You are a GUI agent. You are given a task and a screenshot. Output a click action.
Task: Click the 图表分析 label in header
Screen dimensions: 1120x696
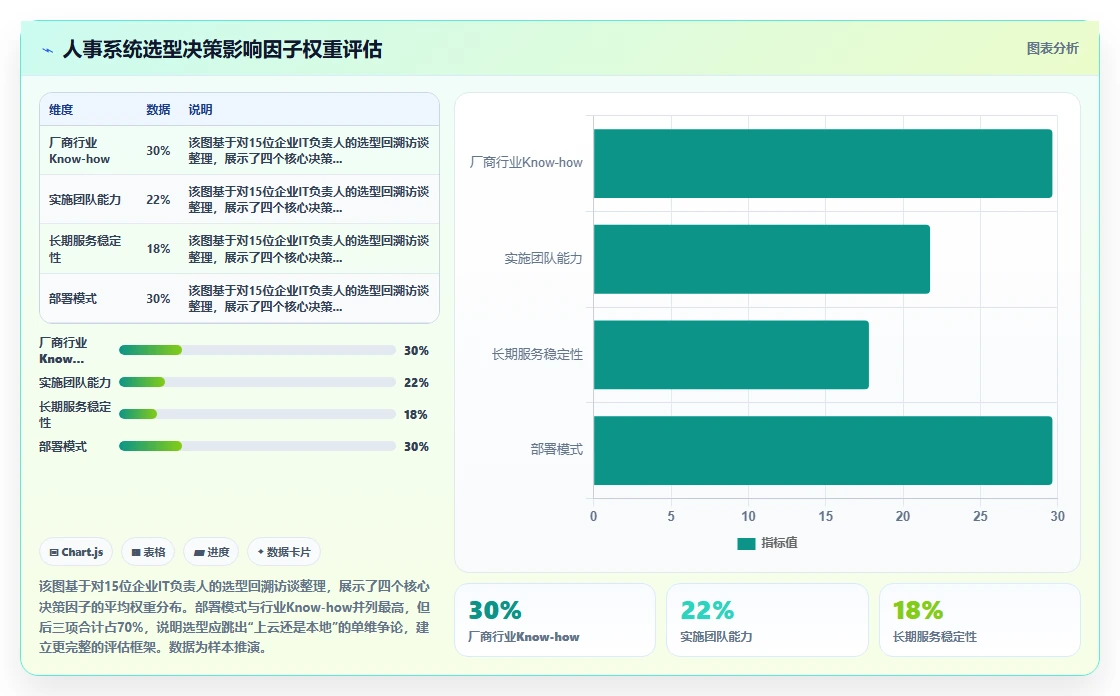1052,49
